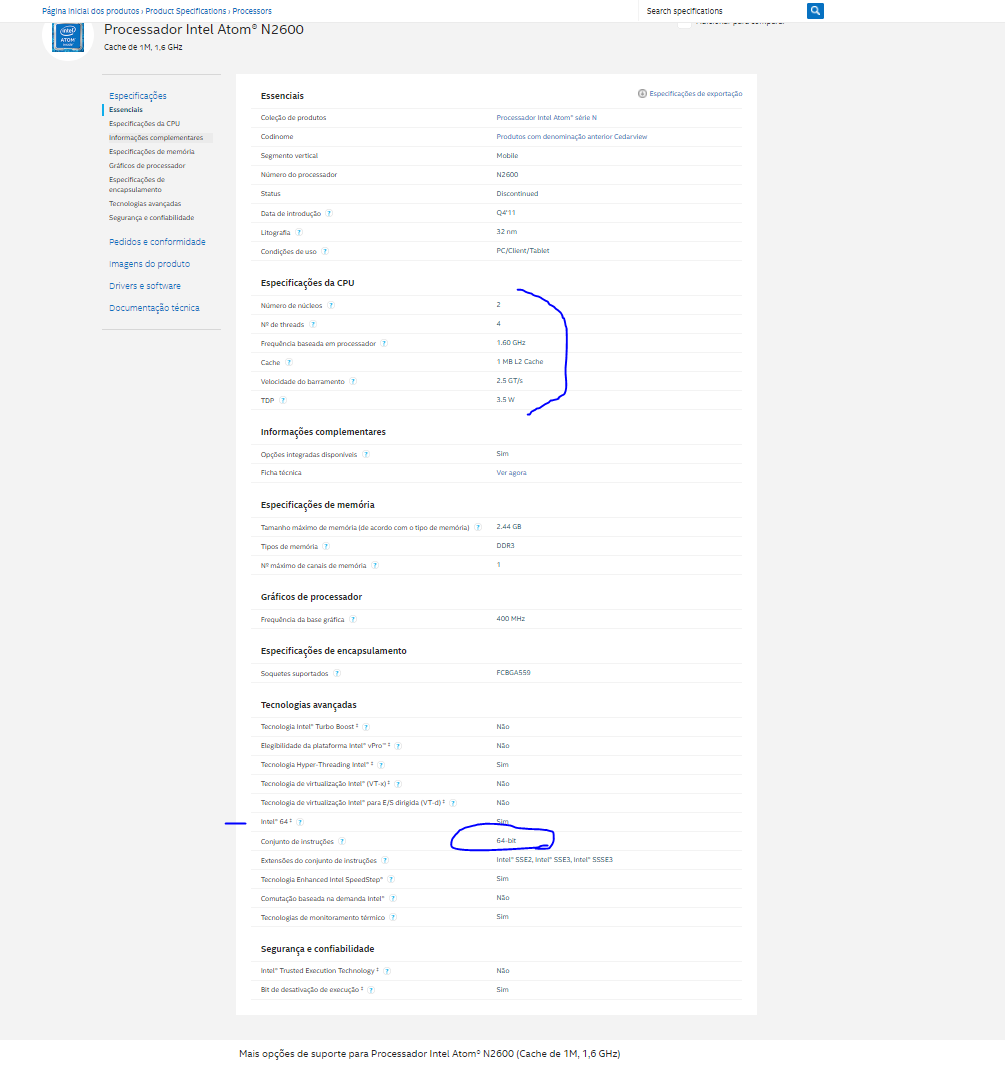Click help icon for Trusted Execution Technology
Viewport: 1005px width, 1067px height.
click(x=387, y=971)
